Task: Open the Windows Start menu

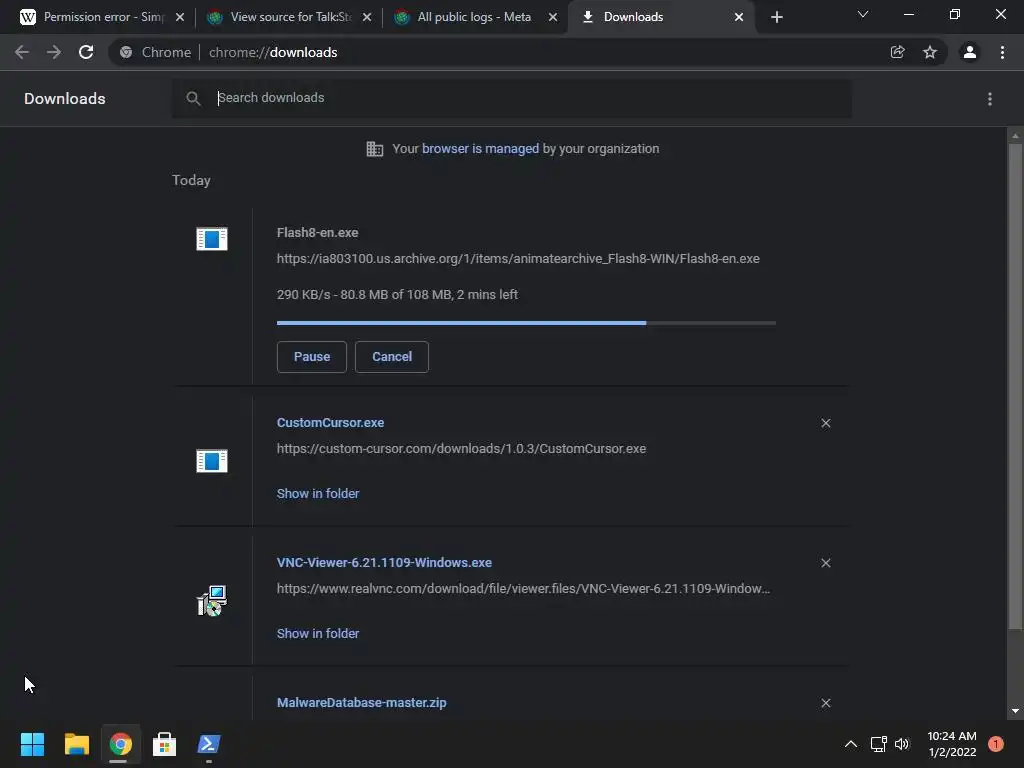Action: 32,744
